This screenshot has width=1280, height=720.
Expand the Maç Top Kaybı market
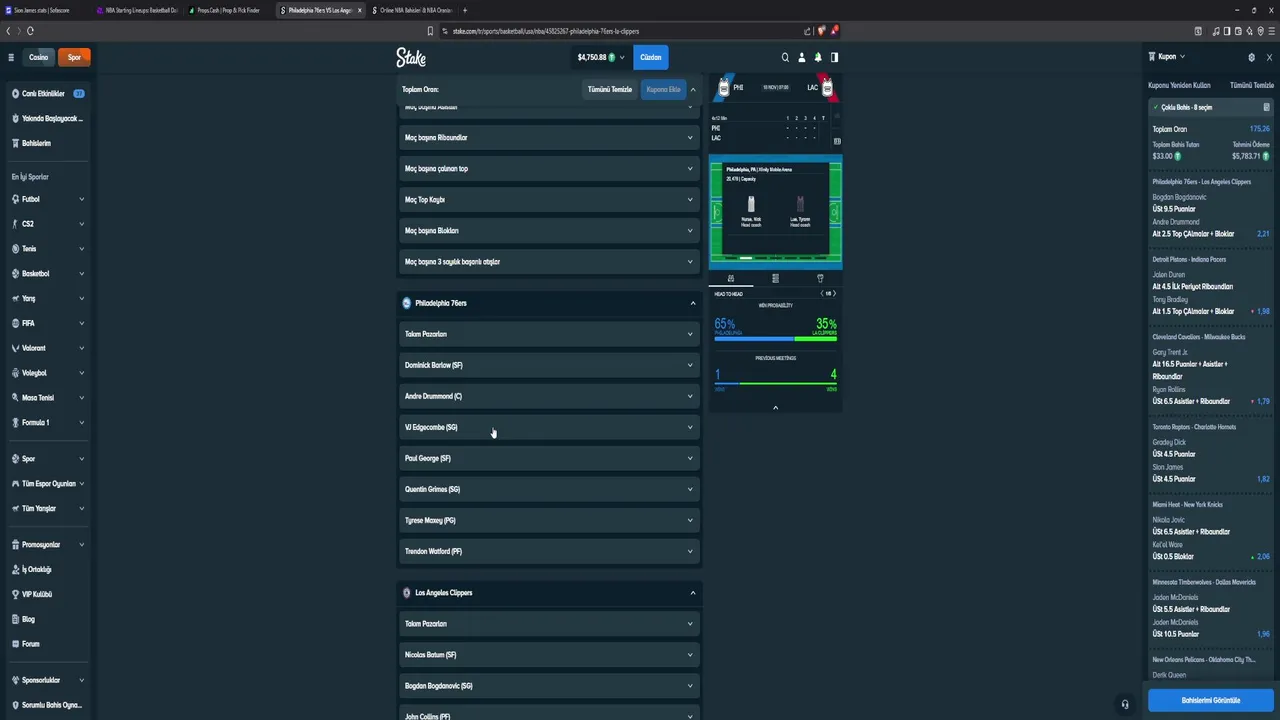549,199
